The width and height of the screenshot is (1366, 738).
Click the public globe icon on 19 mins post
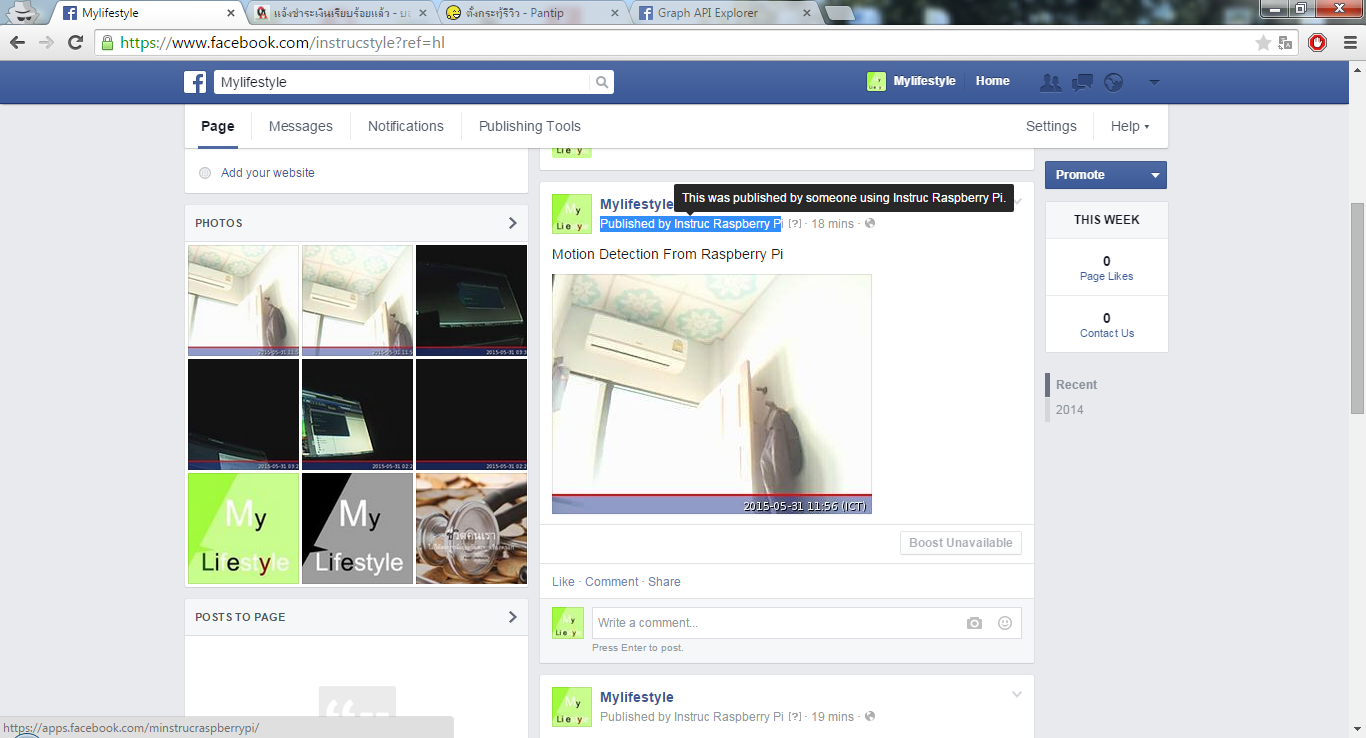coord(870,717)
